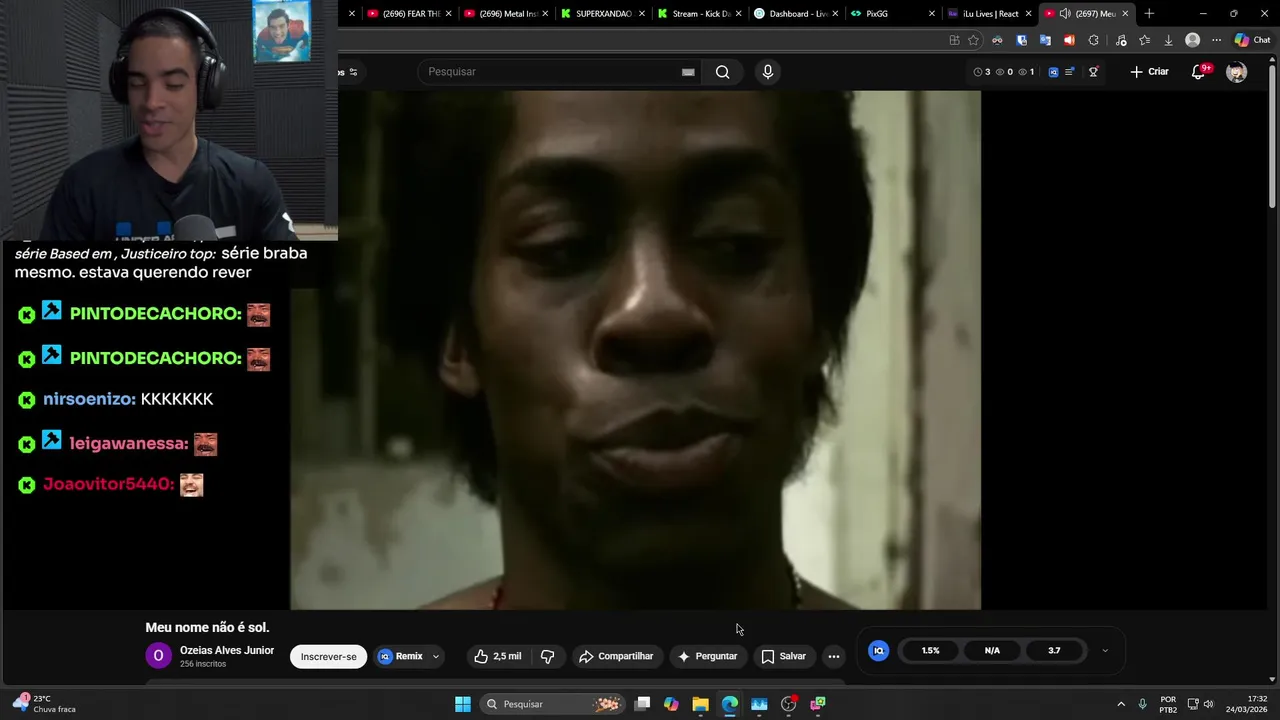Image resolution: width=1280 pixels, height=720 pixels.
Task: Click the app/split icon left of favorites star
Action: click(954, 40)
